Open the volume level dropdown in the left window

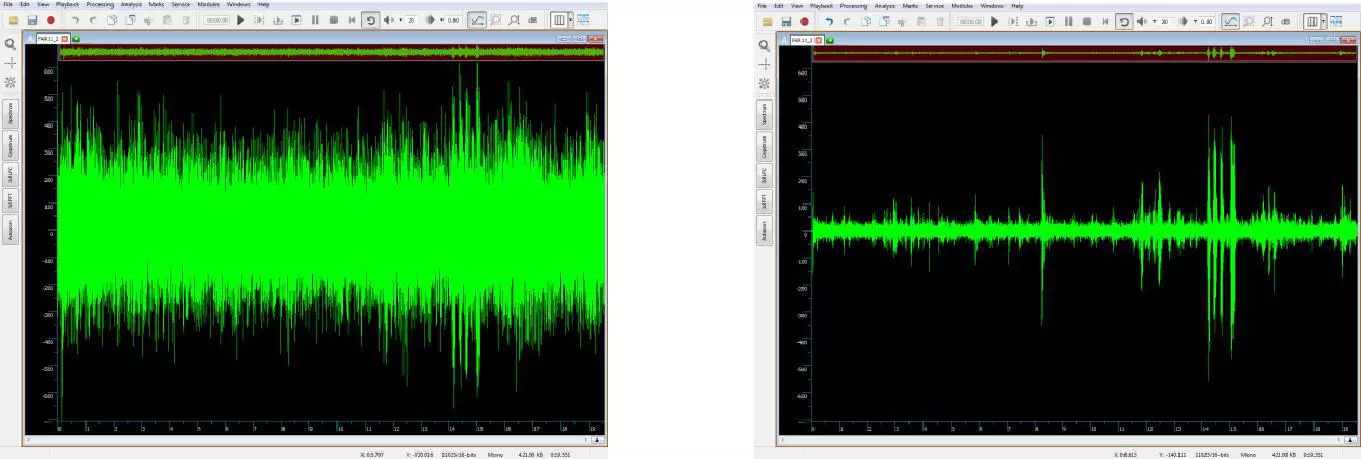point(401,20)
